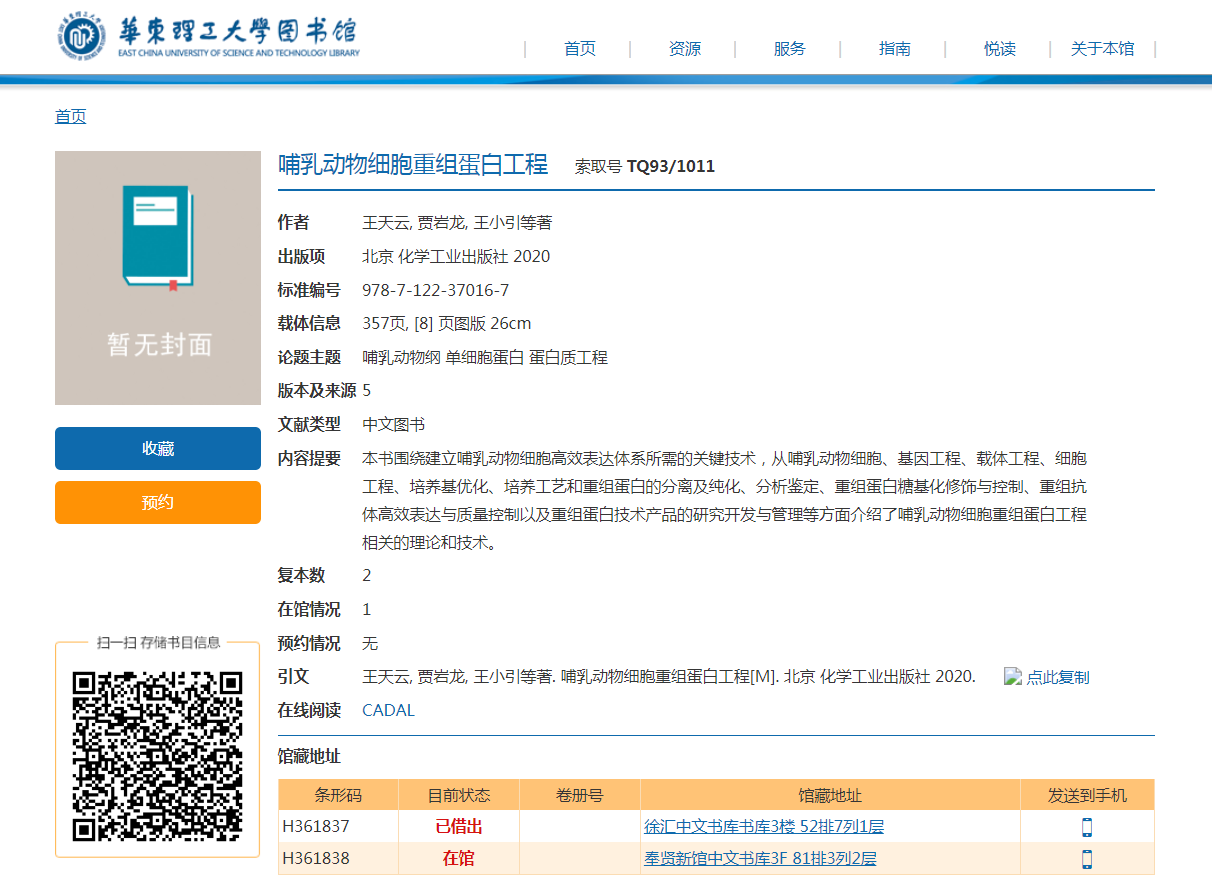Click the QR code image

point(158,755)
